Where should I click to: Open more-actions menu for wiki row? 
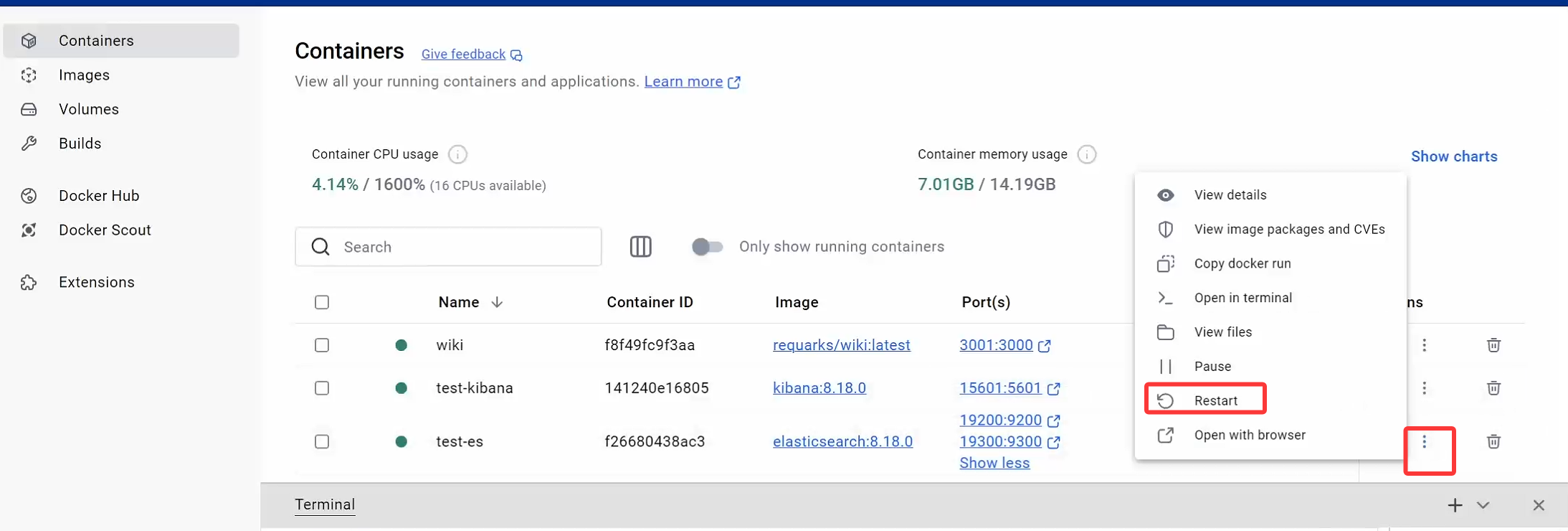[x=1424, y=345]
